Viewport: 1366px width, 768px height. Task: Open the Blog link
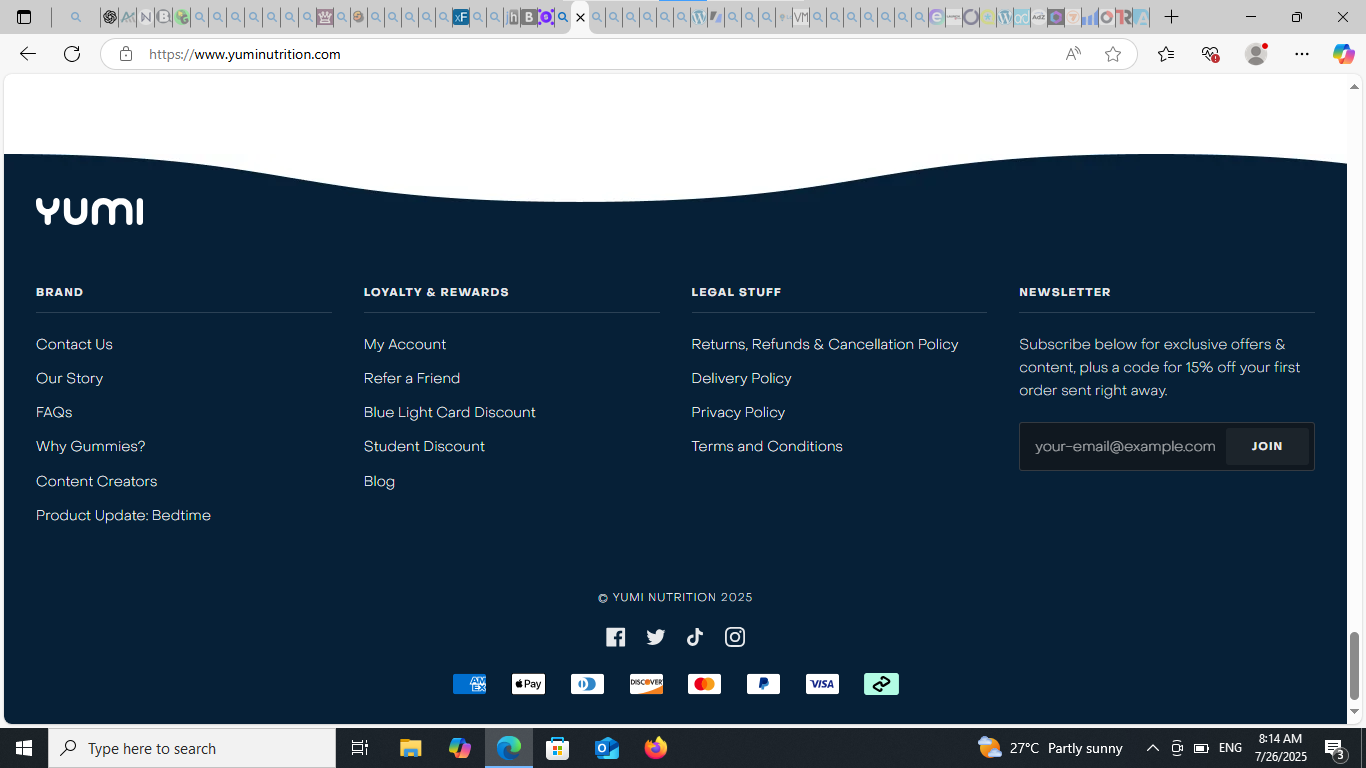379,481
